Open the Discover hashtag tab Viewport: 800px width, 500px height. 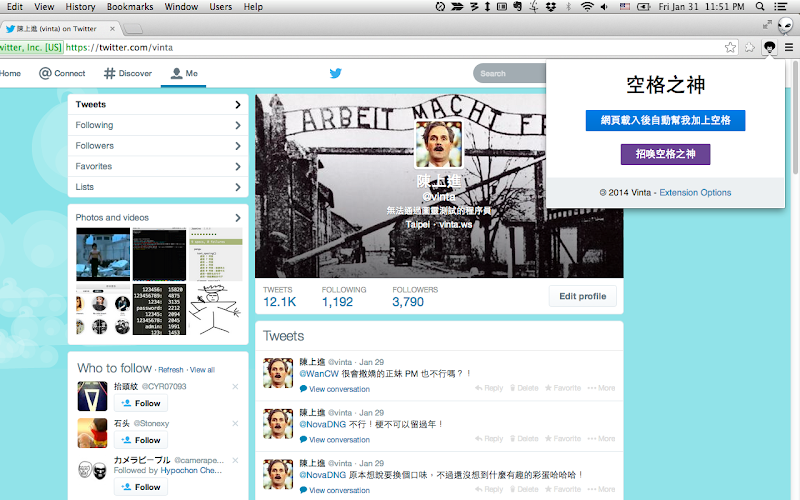point(128,73)
